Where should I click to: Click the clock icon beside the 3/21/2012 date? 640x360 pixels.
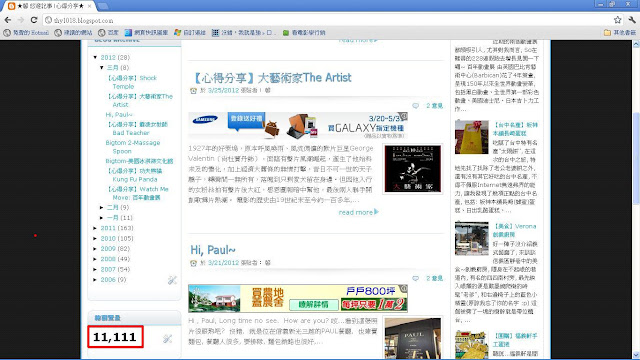pos(193,263)
